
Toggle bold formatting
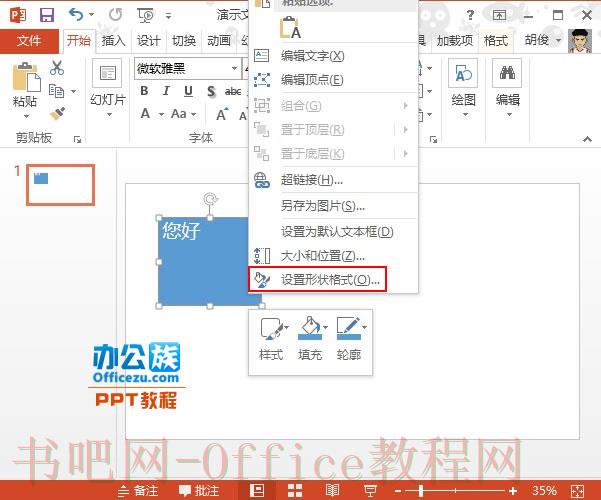coord(145,91)
